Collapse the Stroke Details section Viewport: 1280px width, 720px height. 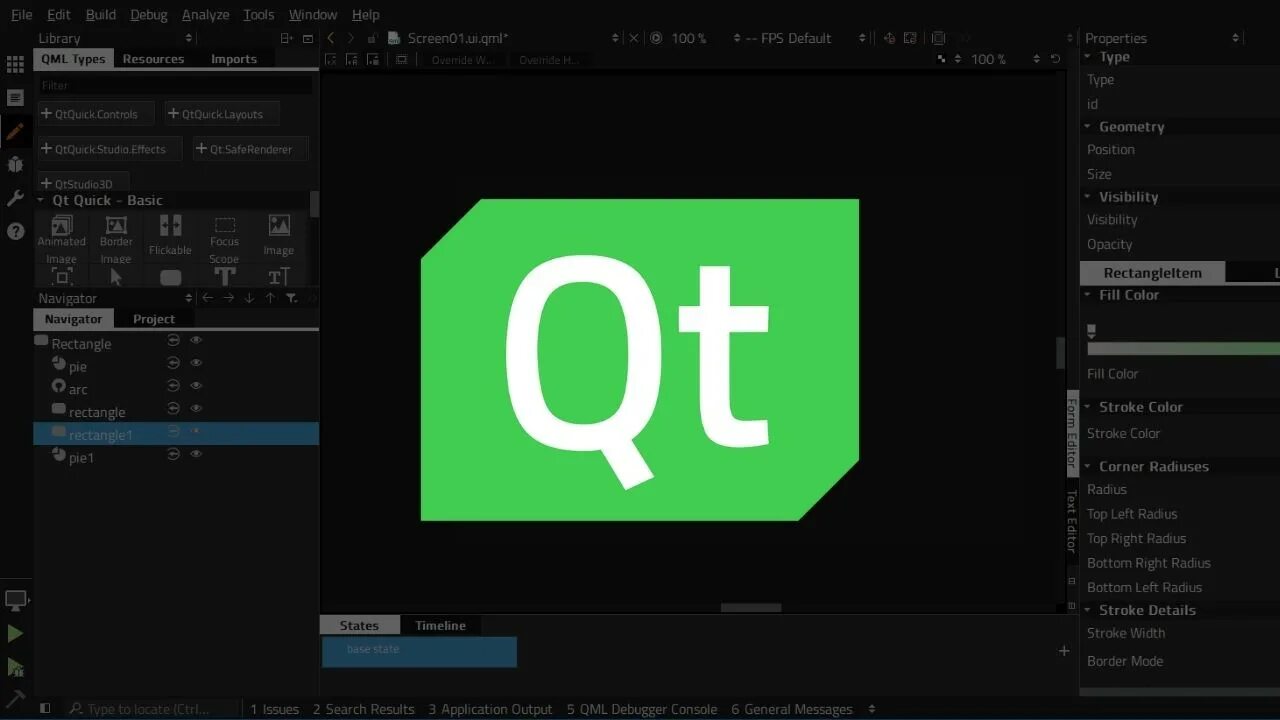(x=1088, y=610)
